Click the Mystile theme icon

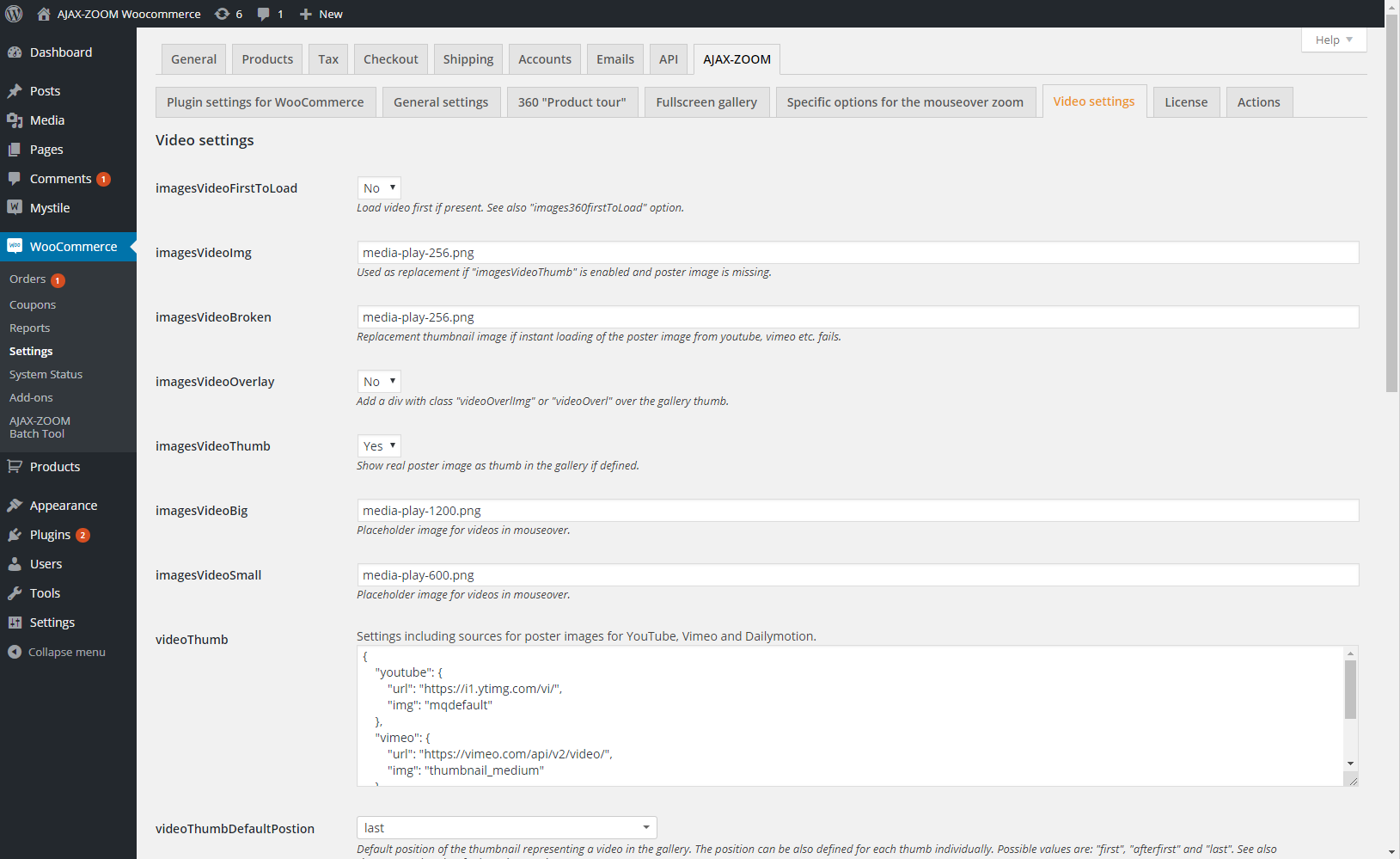[x=15, y=207]
